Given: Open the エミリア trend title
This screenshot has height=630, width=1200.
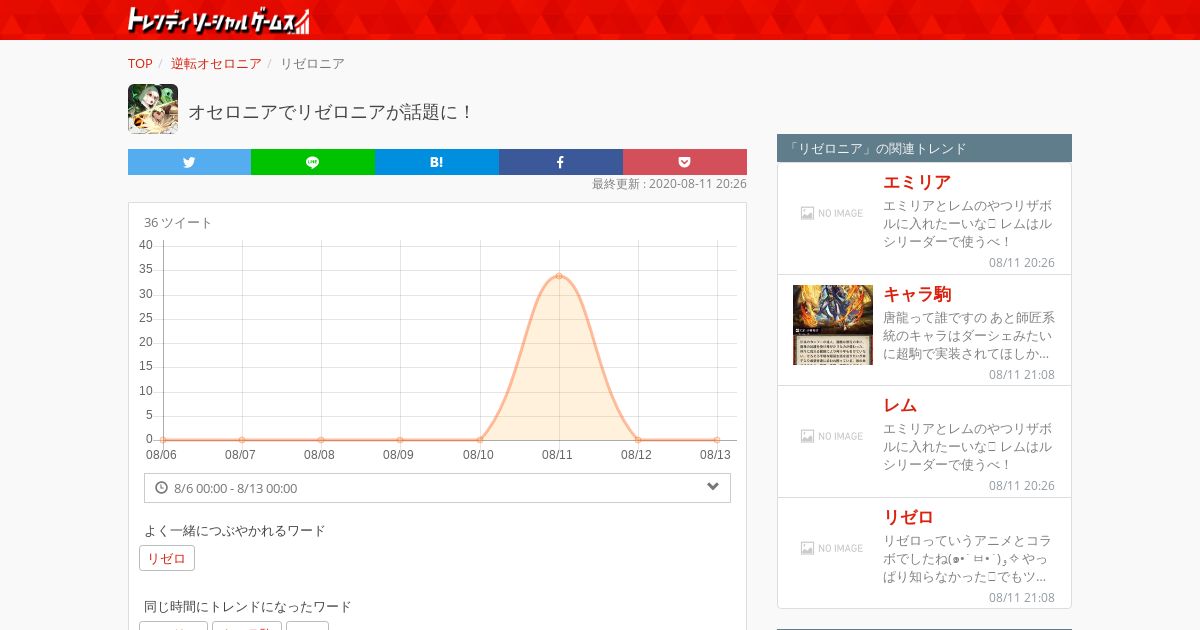Looking at the screenshot, I should pos(917,182).
